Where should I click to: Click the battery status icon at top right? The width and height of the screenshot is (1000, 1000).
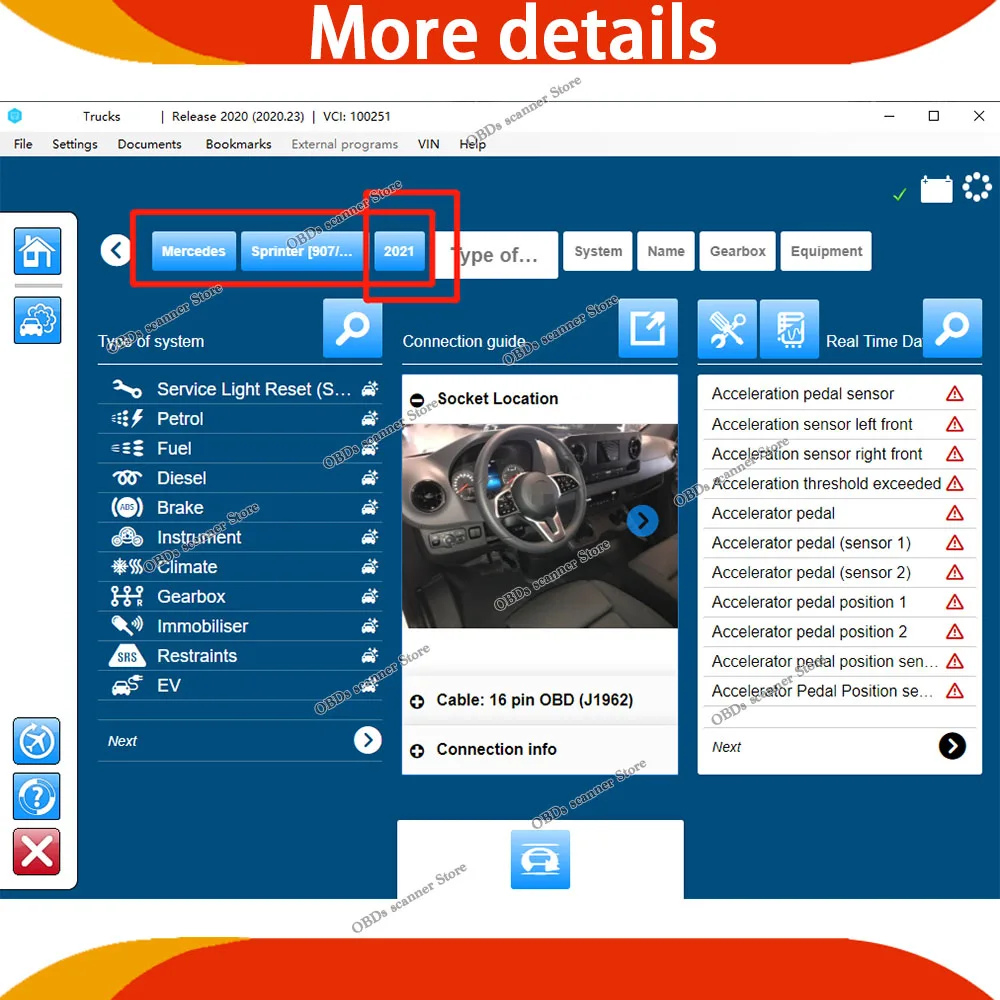(936, 189)
